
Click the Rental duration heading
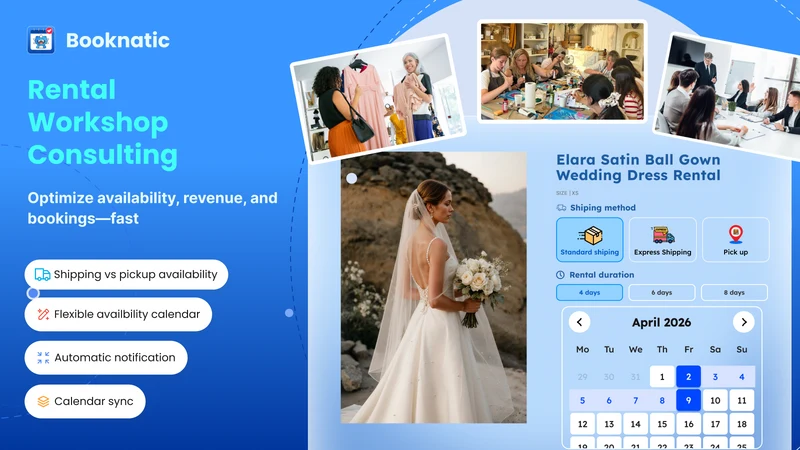[x=602, y=274]
